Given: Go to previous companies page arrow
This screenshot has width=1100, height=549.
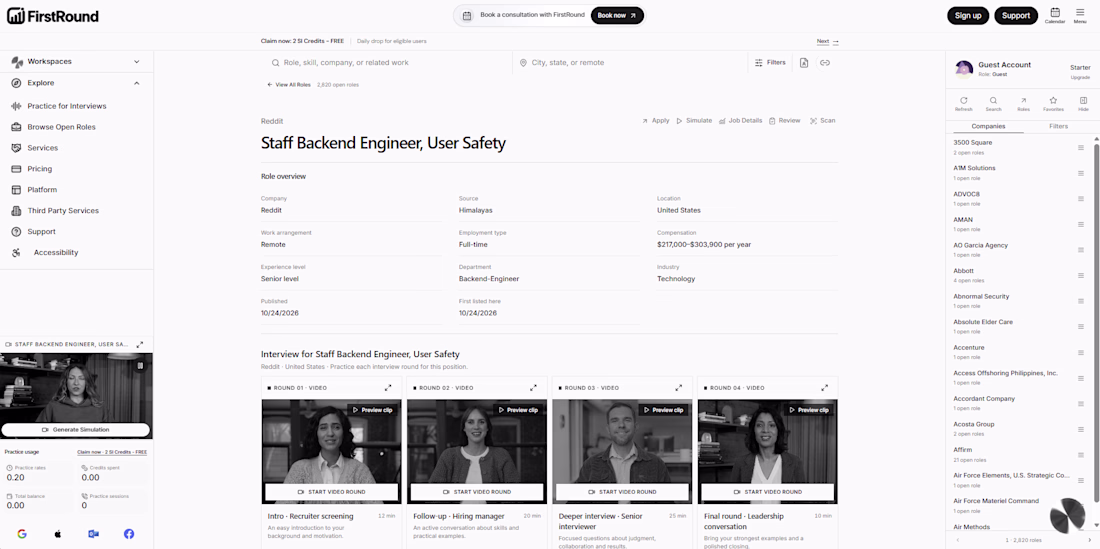Looking at the screenshot, I should click(957, 540).
